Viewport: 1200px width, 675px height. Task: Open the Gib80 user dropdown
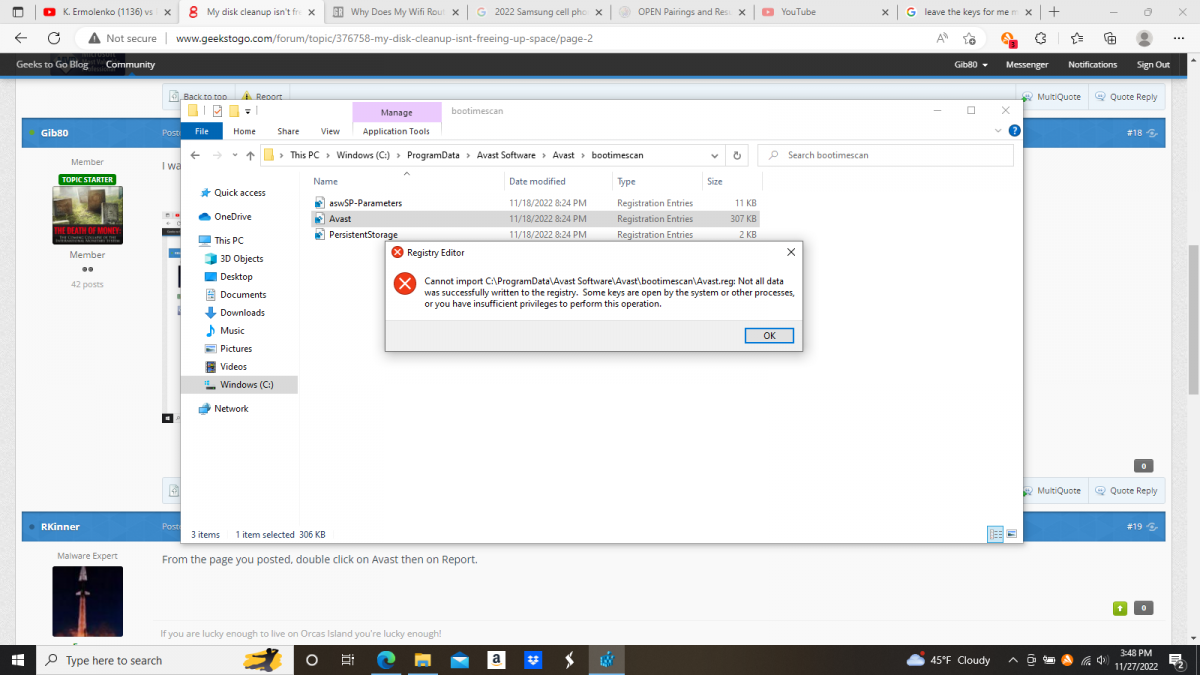tap(970, 64)
